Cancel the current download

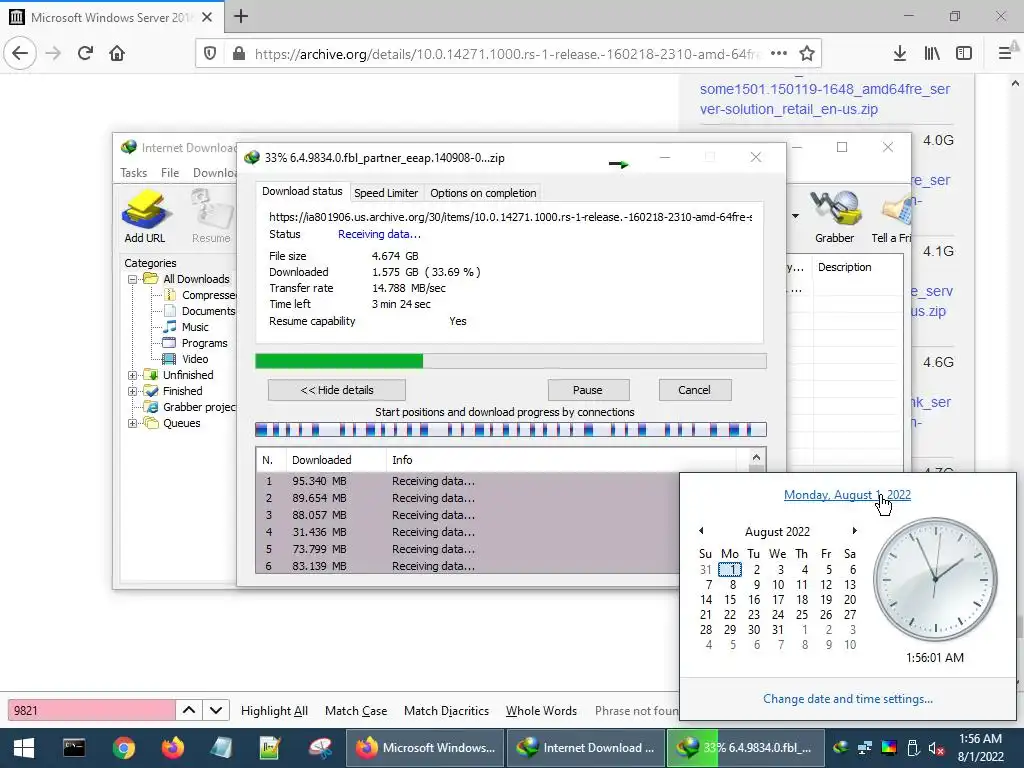tap(694, 390)
